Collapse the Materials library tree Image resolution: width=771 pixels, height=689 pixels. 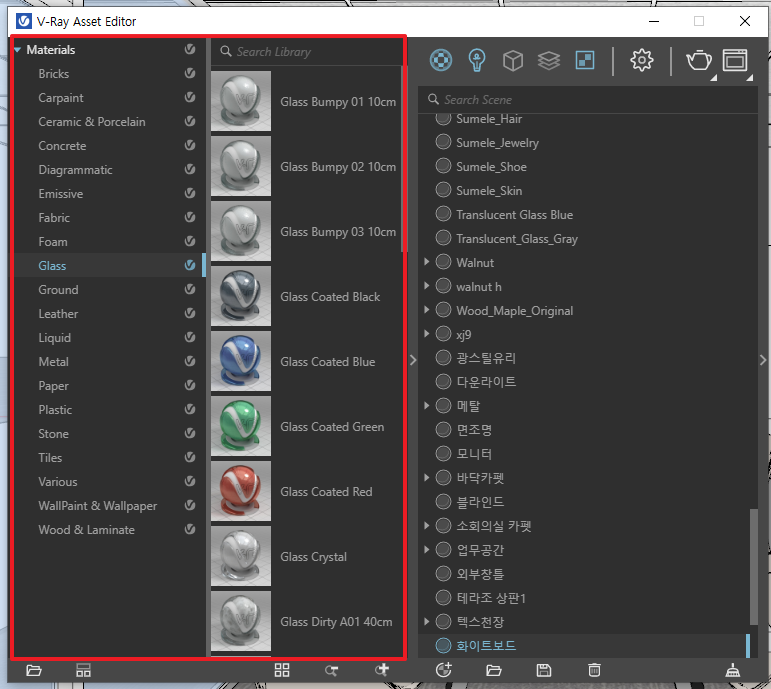point(18,50)
